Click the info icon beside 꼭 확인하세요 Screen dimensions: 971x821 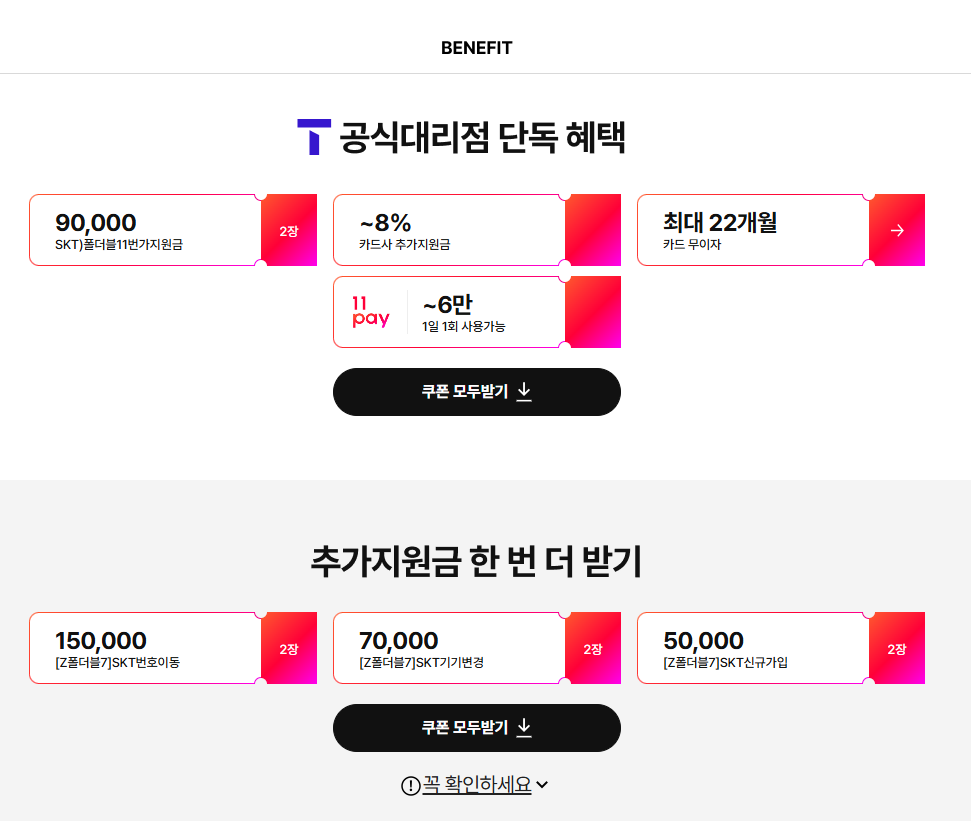[411, 786]
